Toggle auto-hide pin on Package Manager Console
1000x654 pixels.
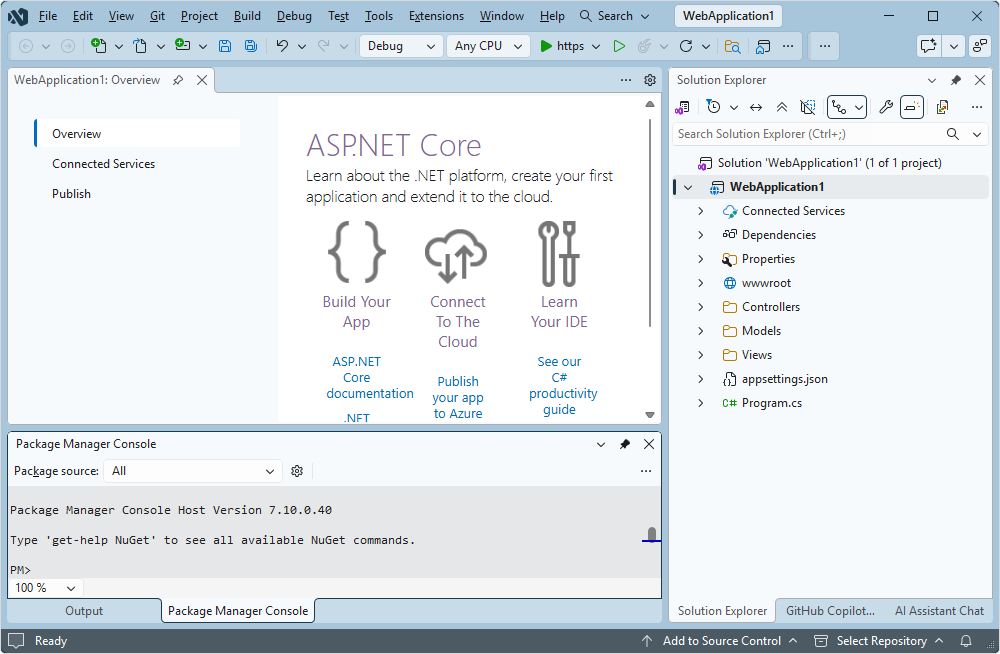(x=625, y=444)
